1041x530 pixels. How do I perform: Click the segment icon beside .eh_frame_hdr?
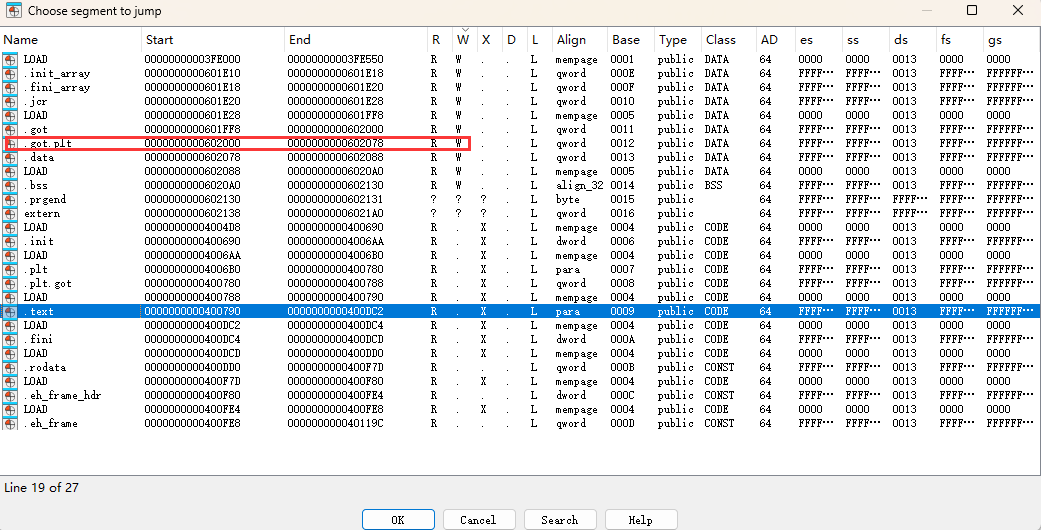coord(10,395)
